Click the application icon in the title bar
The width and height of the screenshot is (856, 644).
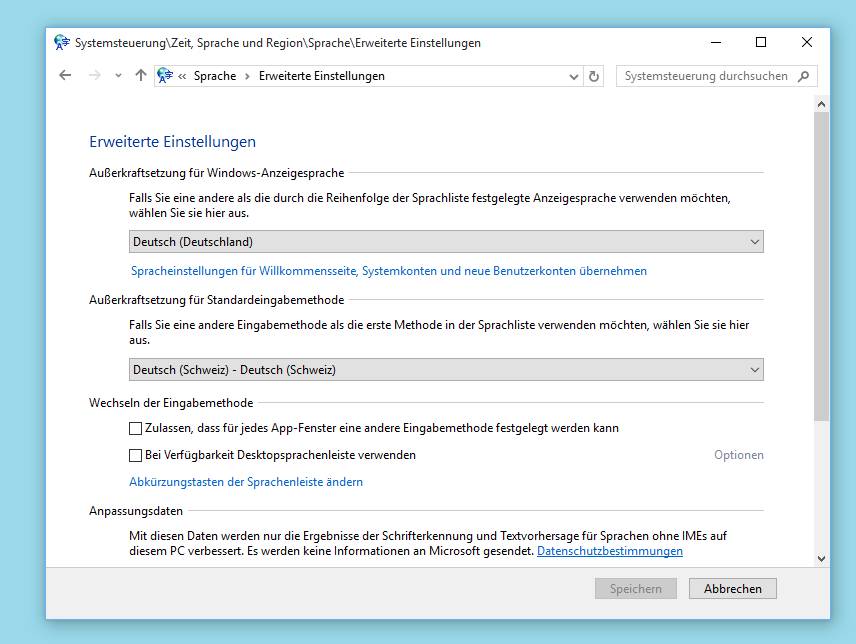61,42
